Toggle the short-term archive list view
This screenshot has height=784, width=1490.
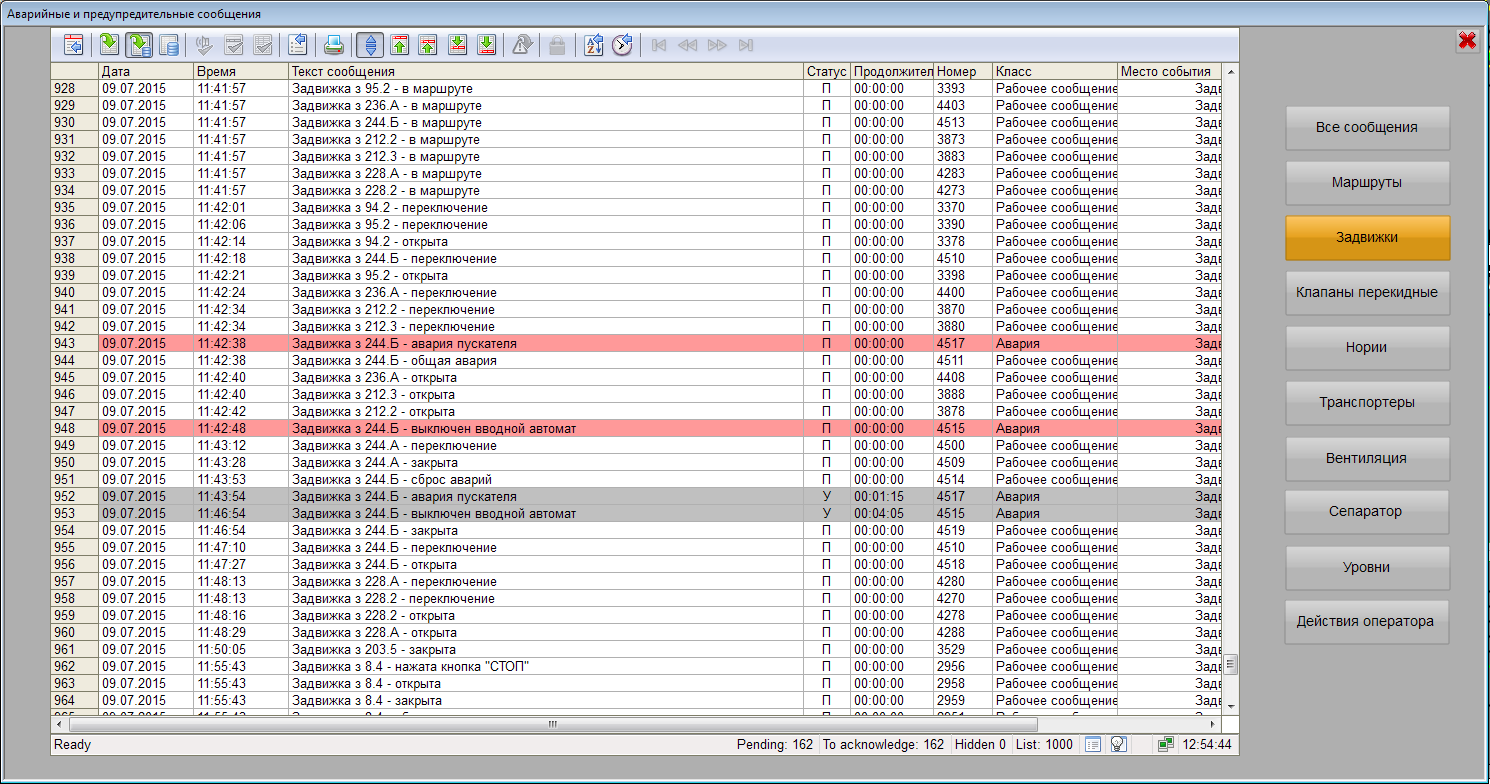click(140, 44)
